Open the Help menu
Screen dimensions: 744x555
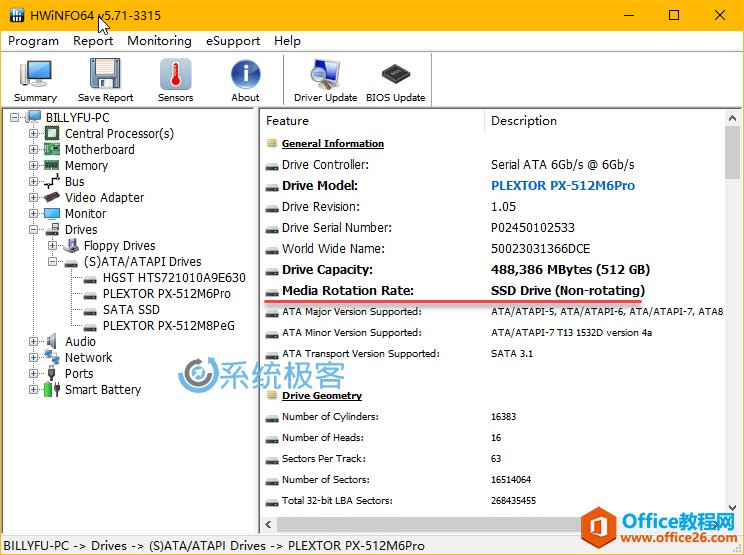tap(287, 41)
